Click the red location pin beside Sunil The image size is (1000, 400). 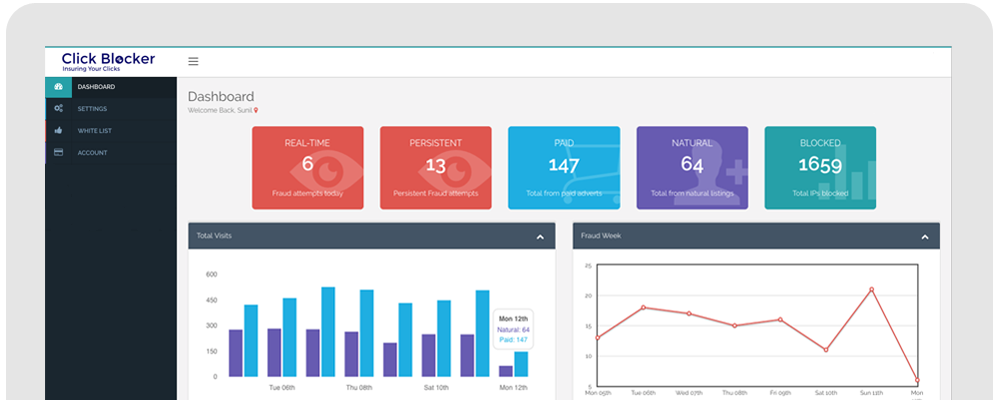[x=256, y=110]
